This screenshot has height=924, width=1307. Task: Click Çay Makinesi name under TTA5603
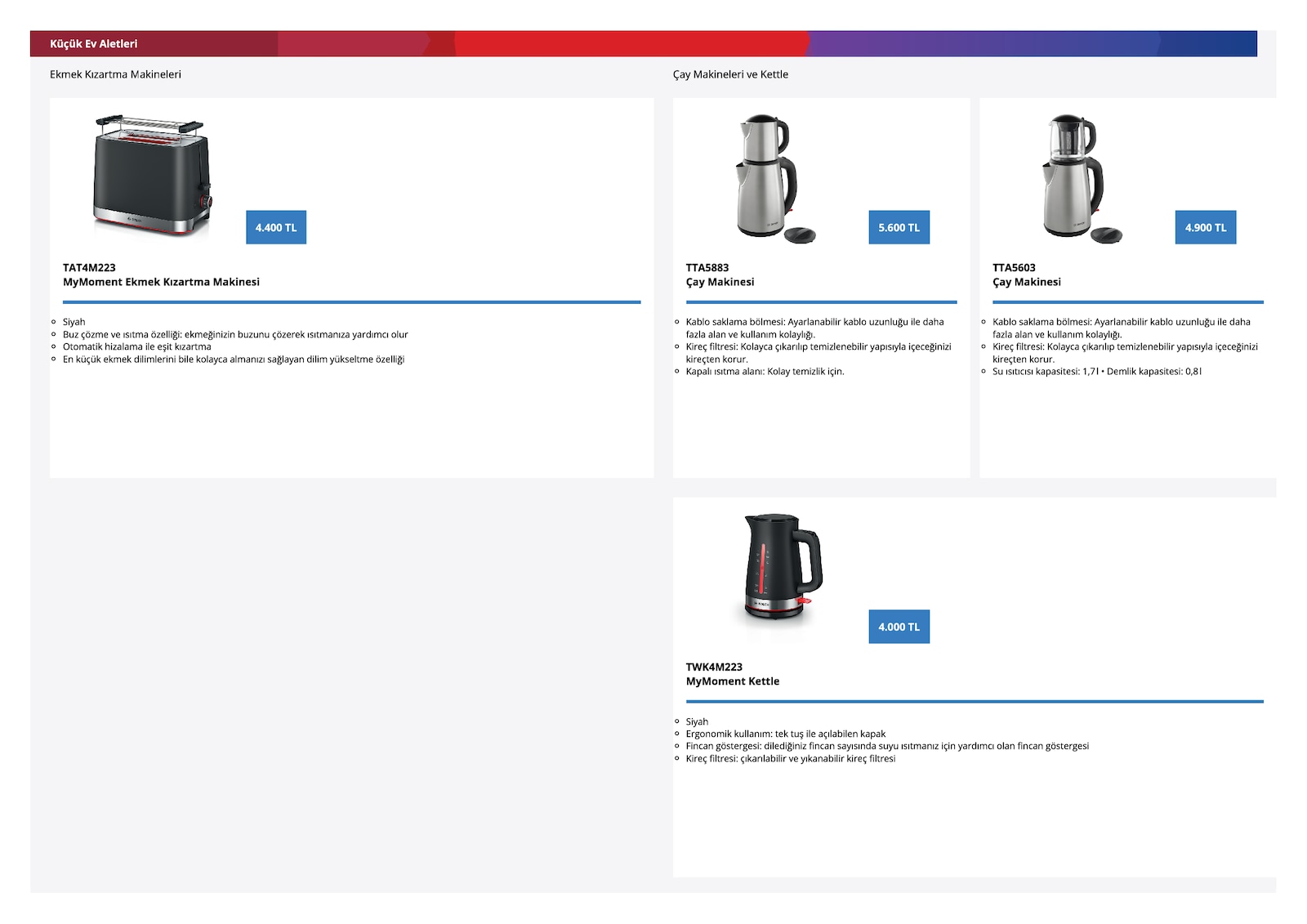[1027, 282]
